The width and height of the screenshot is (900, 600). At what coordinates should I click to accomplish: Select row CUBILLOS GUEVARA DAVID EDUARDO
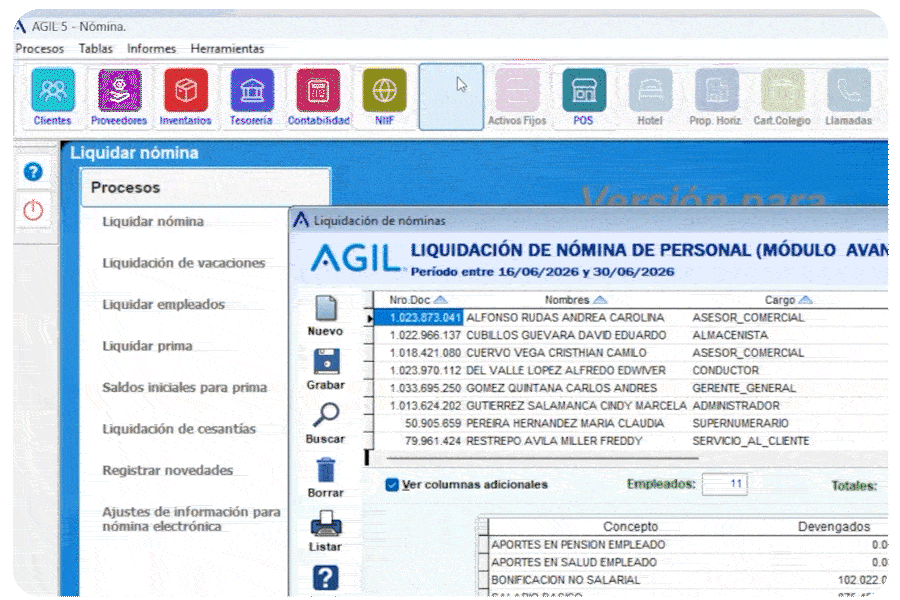[630, 335]
